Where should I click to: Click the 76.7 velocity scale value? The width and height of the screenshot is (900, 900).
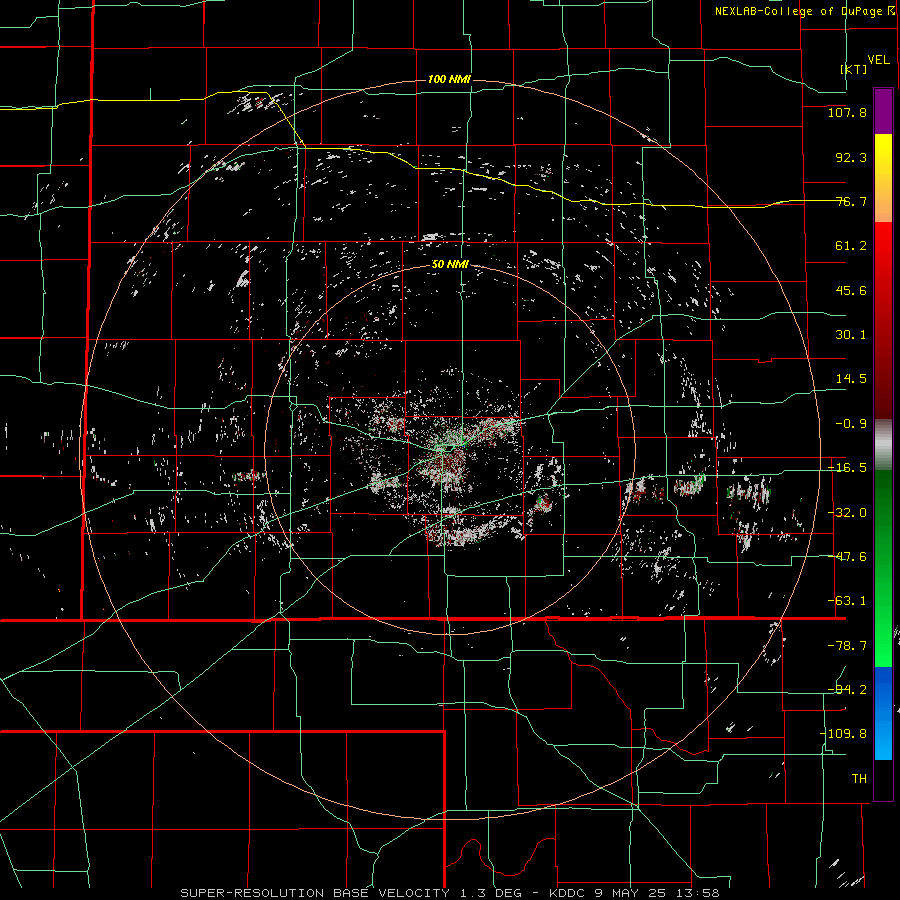pos(851,201)
